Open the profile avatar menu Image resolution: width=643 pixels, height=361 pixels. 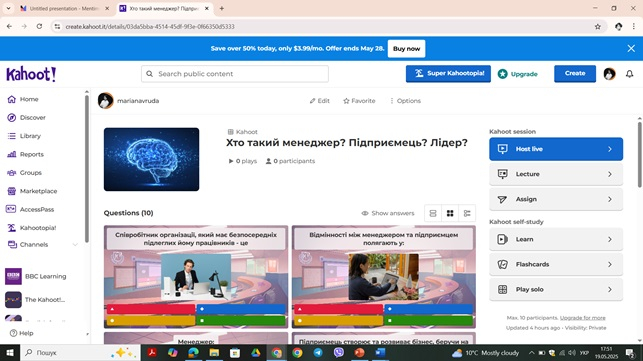609,74
